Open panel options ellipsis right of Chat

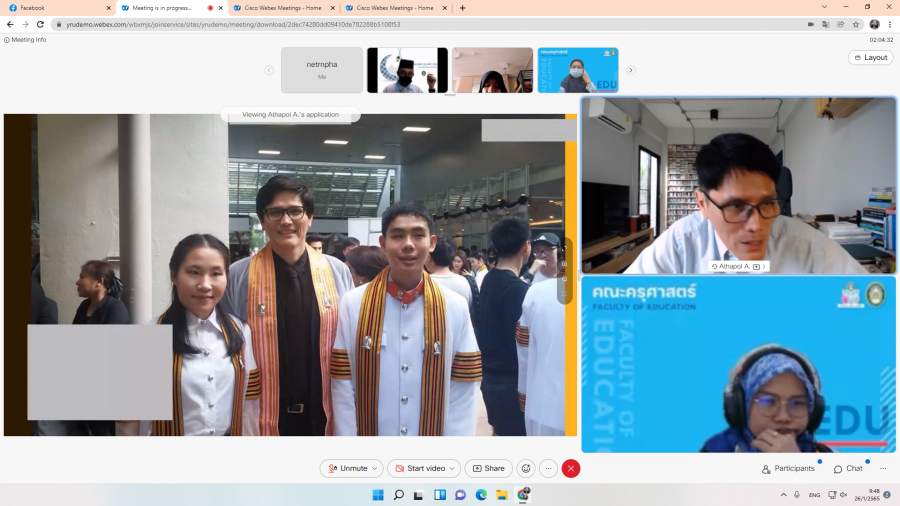coord(883,468)
